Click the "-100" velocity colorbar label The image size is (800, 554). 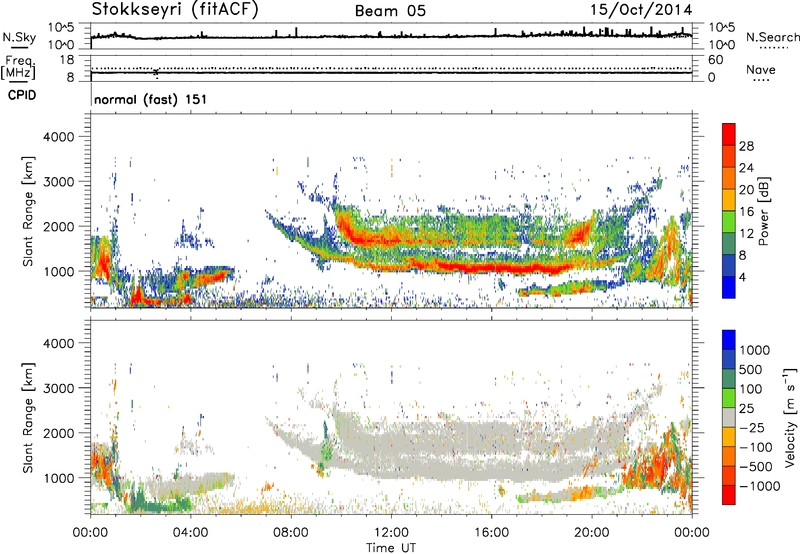tap(756, 447)
